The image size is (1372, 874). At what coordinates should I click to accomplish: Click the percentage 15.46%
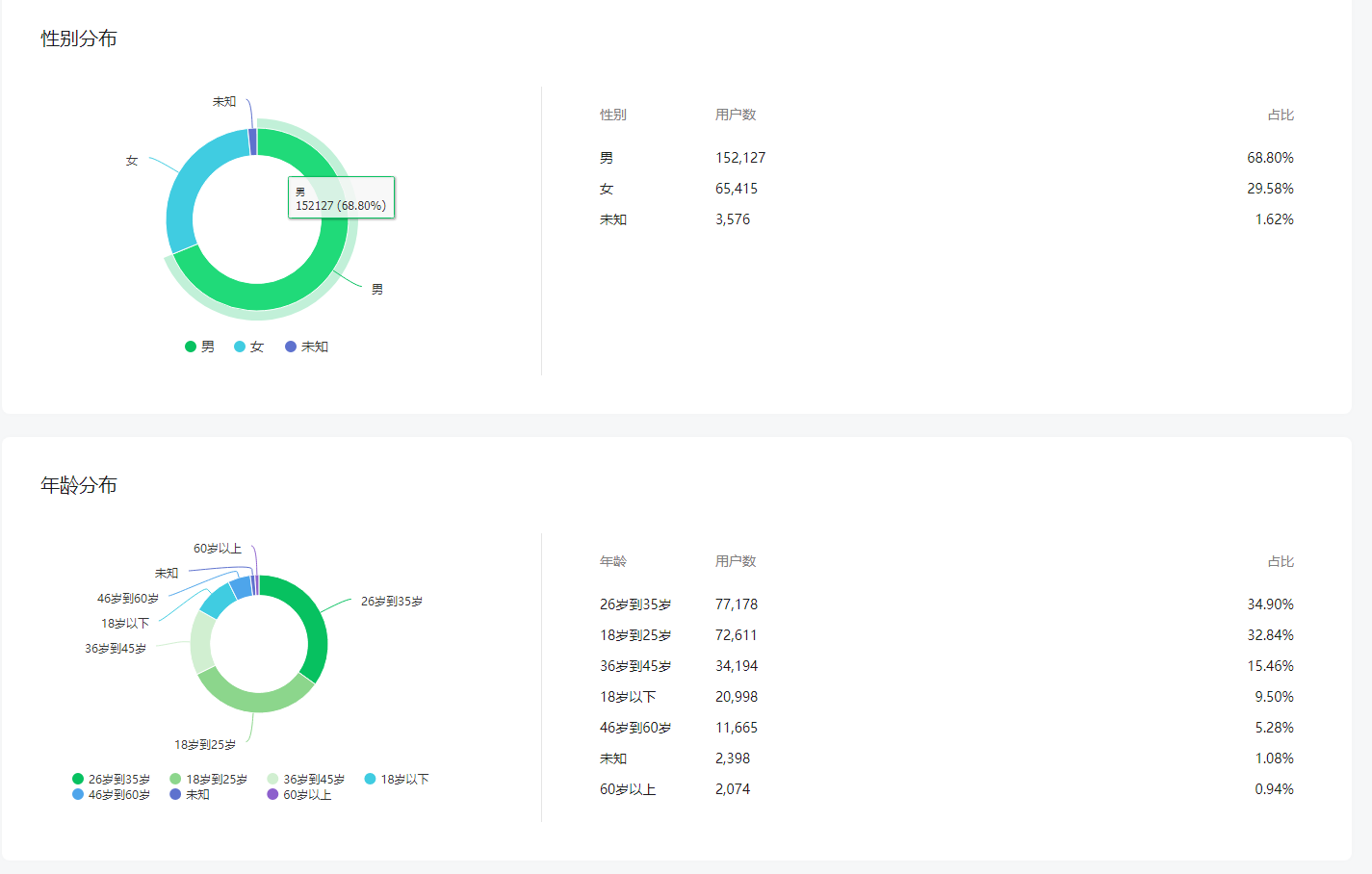1270,666
